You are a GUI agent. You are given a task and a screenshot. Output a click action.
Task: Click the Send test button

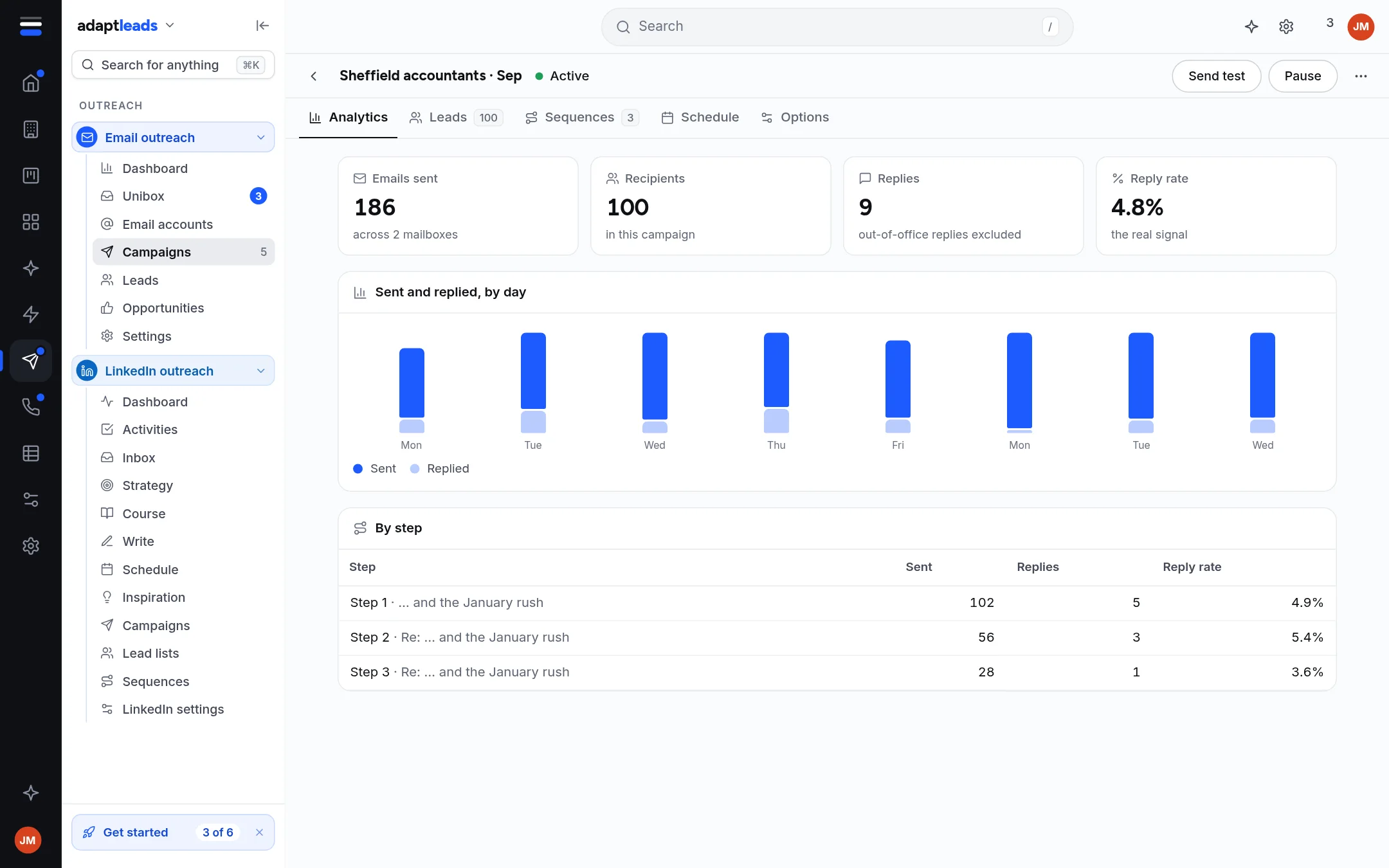pos(1216,76)
